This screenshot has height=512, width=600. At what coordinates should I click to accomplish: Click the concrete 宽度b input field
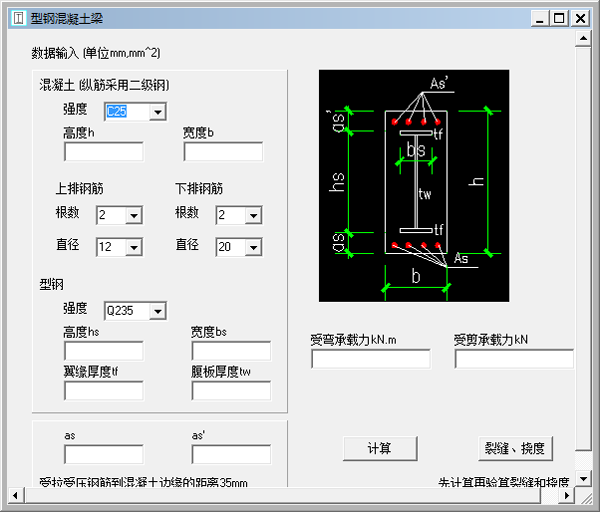coord(223,152)
